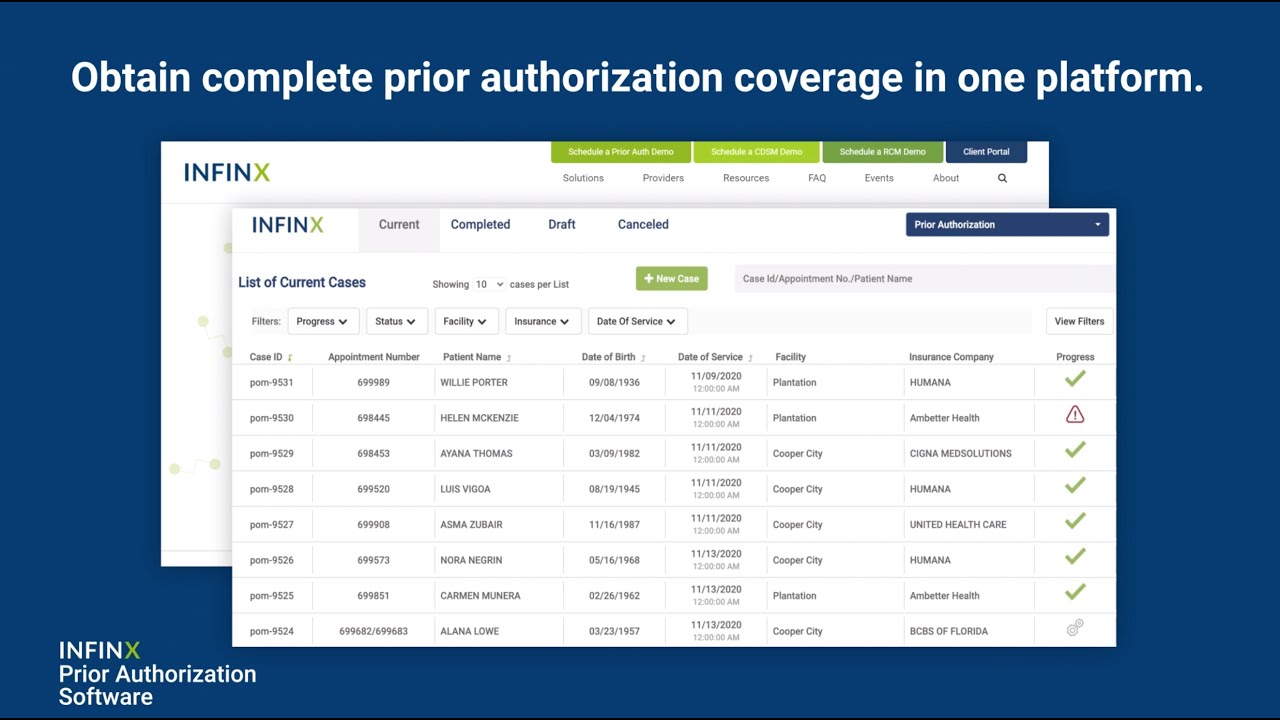Click insurance UNITED HEALTH CARE cell
Viewport: 1280px width, 720px height.
(958, 524)
